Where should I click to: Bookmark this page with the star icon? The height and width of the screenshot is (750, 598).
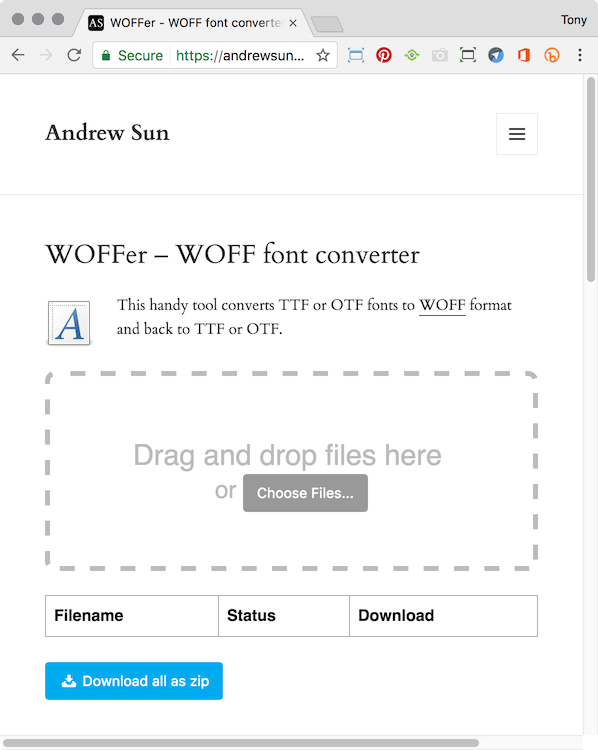323,55
